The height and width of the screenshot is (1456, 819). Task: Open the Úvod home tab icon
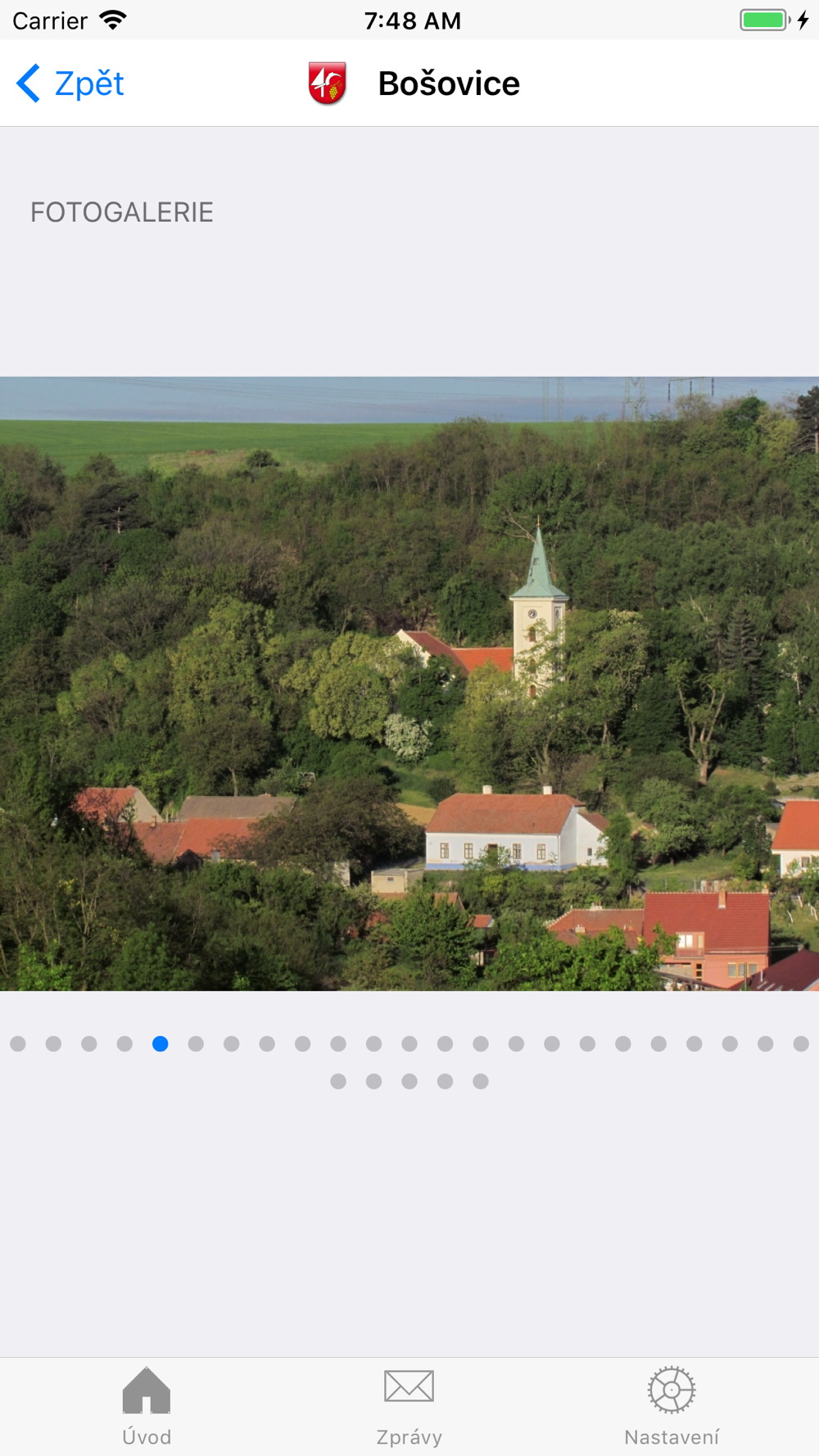tap(147, 1390)
